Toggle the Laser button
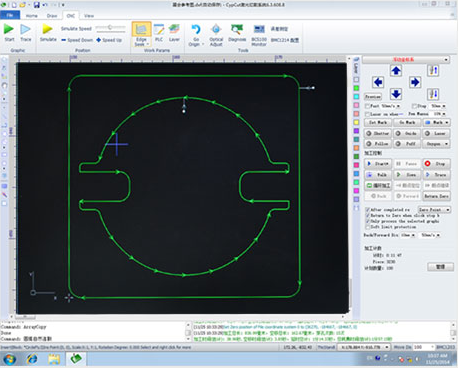Image resolution: width=458 pixels, height=368 pixels. tap(436, 133)
